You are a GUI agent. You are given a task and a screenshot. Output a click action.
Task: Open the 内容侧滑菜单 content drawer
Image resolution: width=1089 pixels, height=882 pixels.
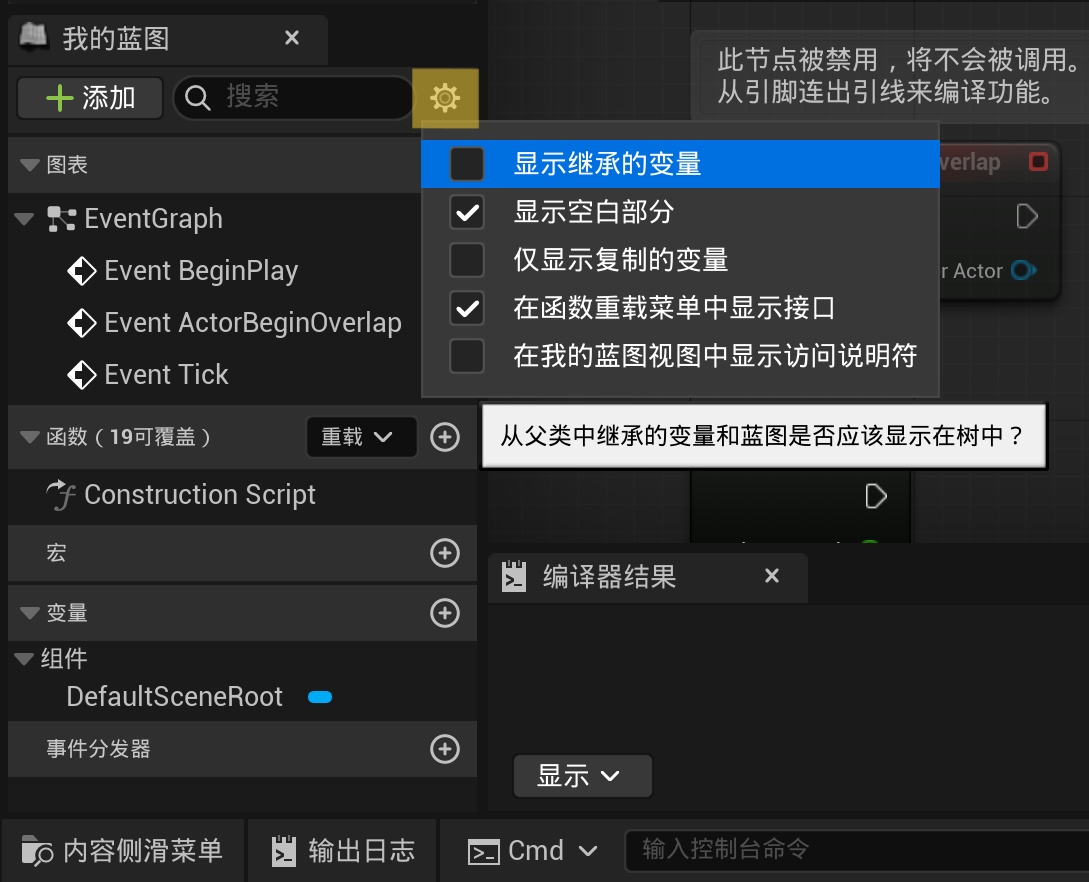123,851
